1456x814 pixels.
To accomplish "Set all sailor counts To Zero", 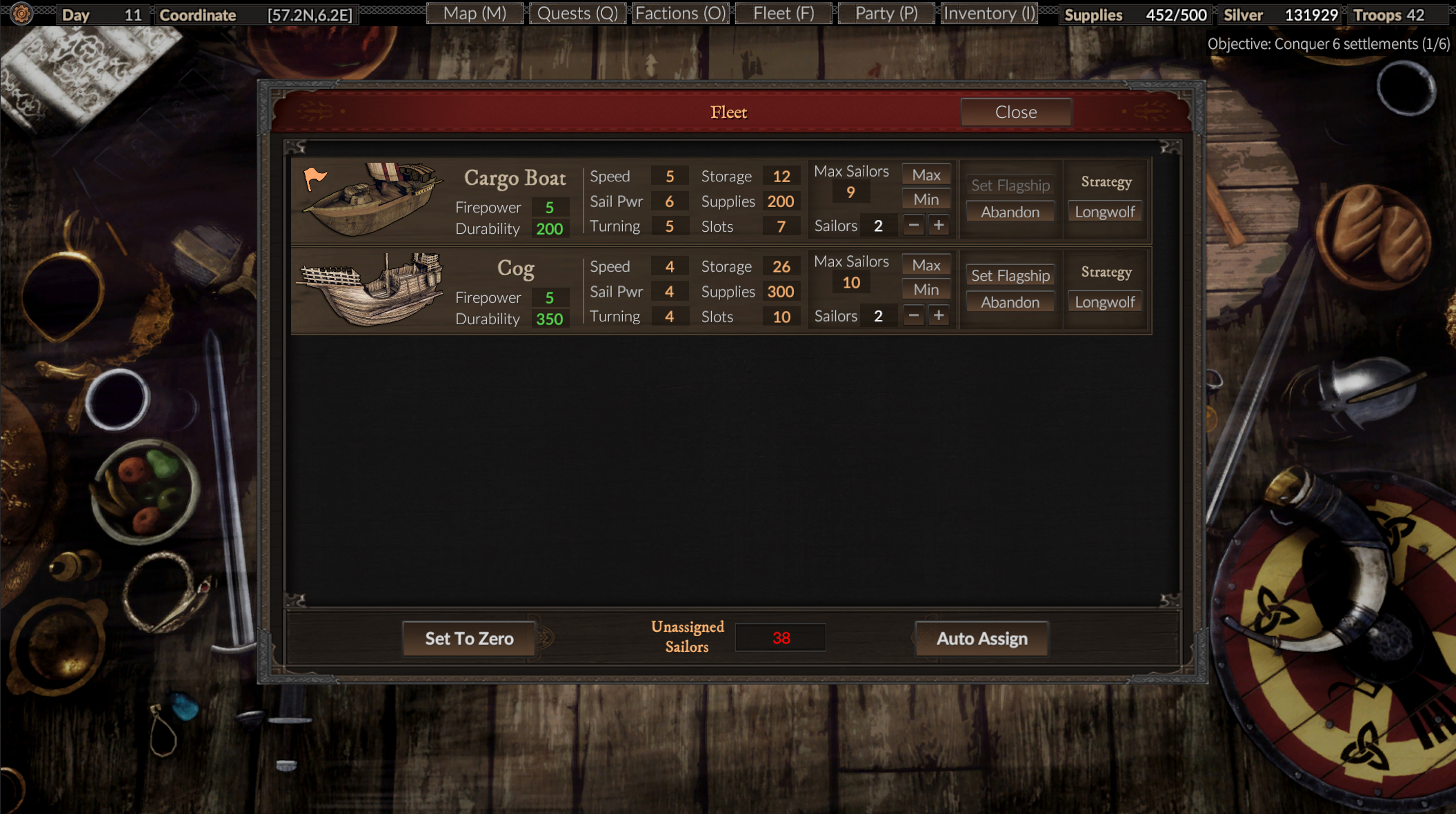I will point(470,638).
